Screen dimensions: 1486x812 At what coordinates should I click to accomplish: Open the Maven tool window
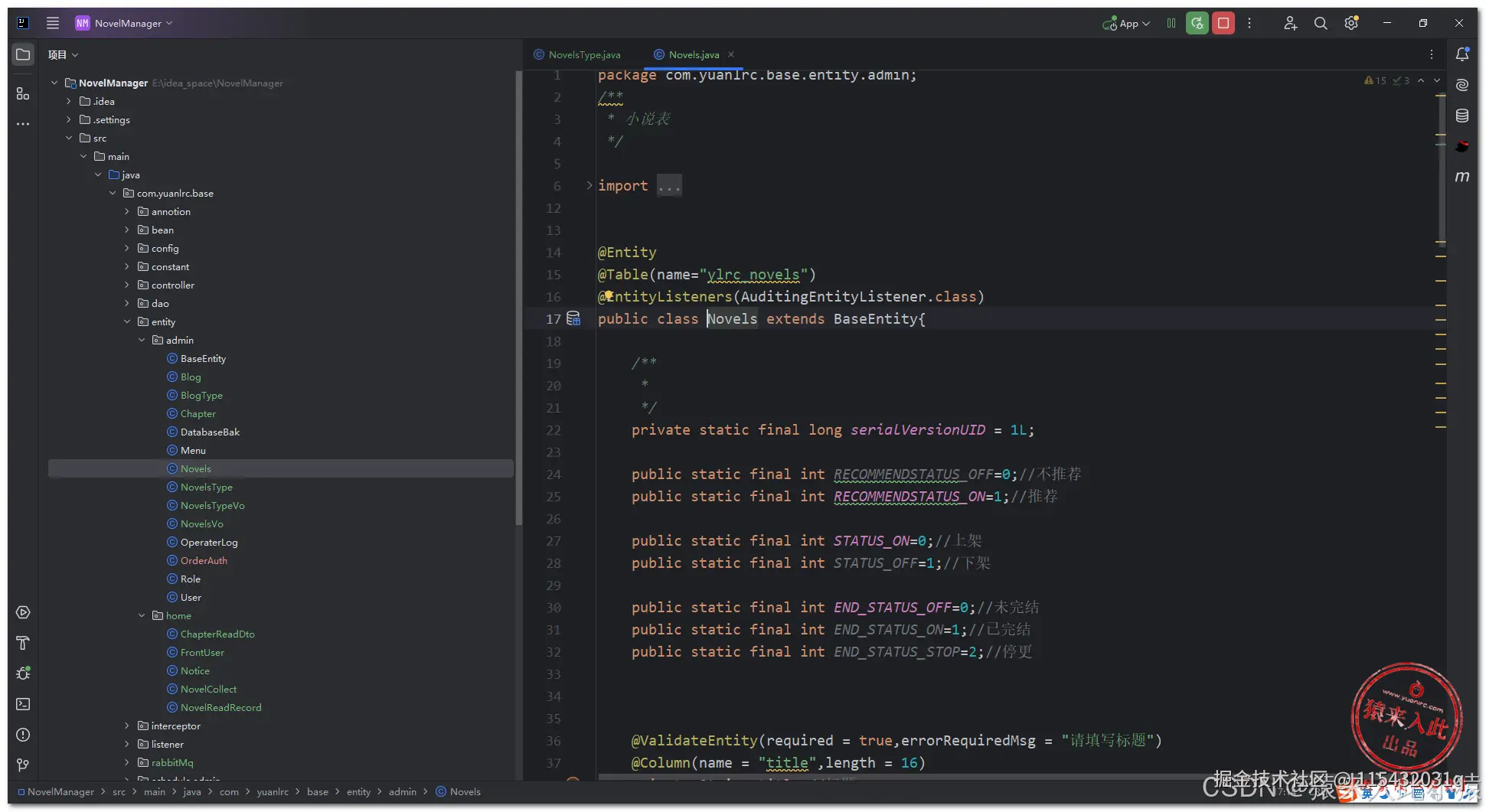[1462, 177]
